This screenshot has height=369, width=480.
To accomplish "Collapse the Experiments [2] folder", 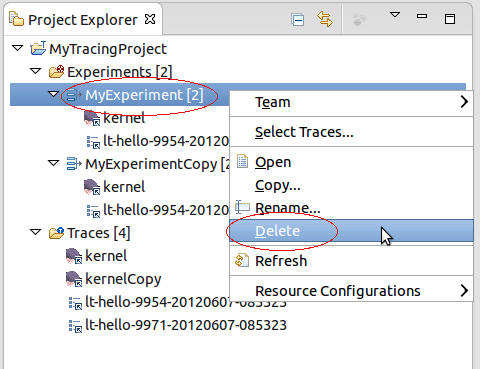I will pos(35,71).
